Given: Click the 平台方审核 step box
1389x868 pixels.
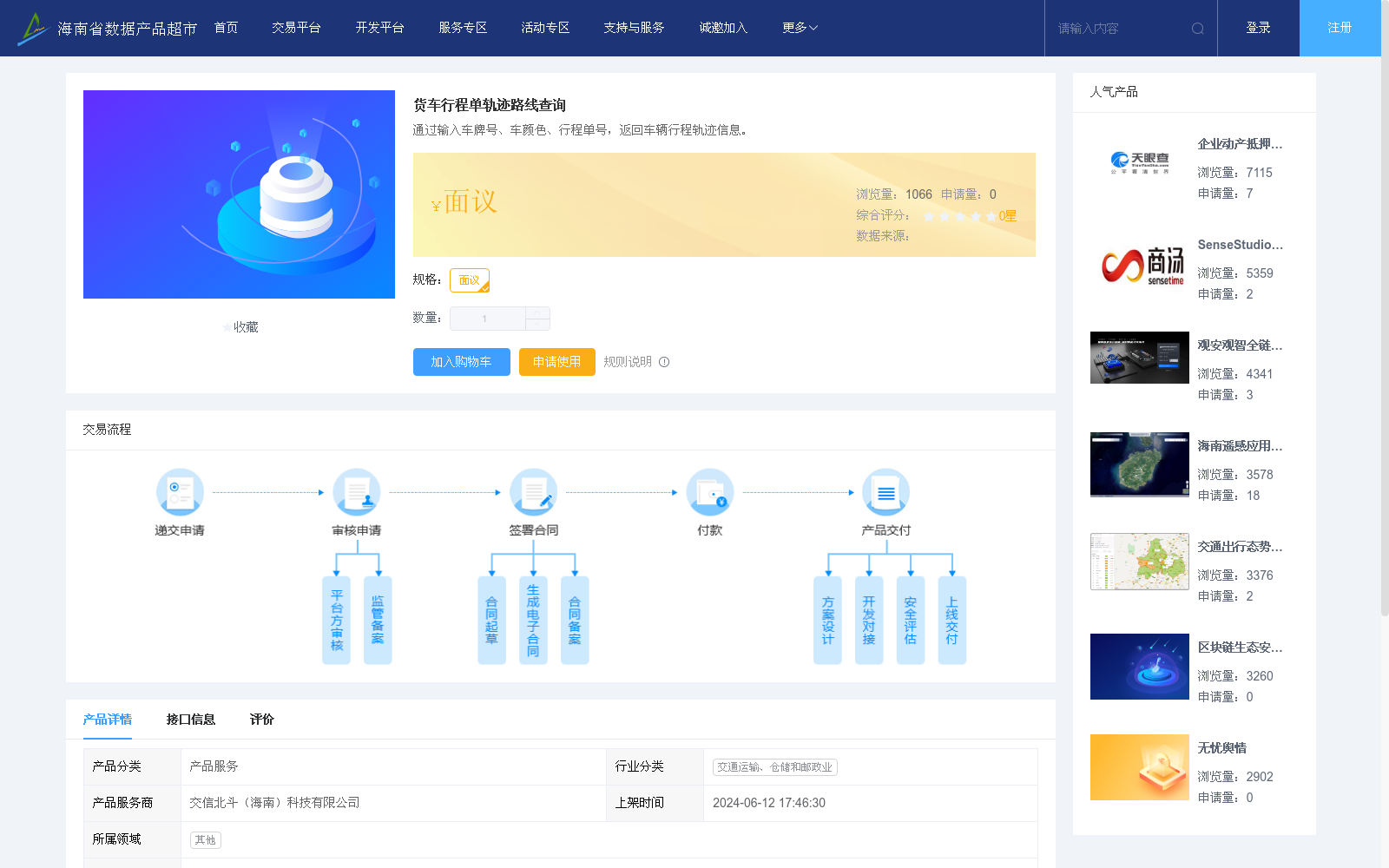Looking at the screenshot, I should 337,620.
